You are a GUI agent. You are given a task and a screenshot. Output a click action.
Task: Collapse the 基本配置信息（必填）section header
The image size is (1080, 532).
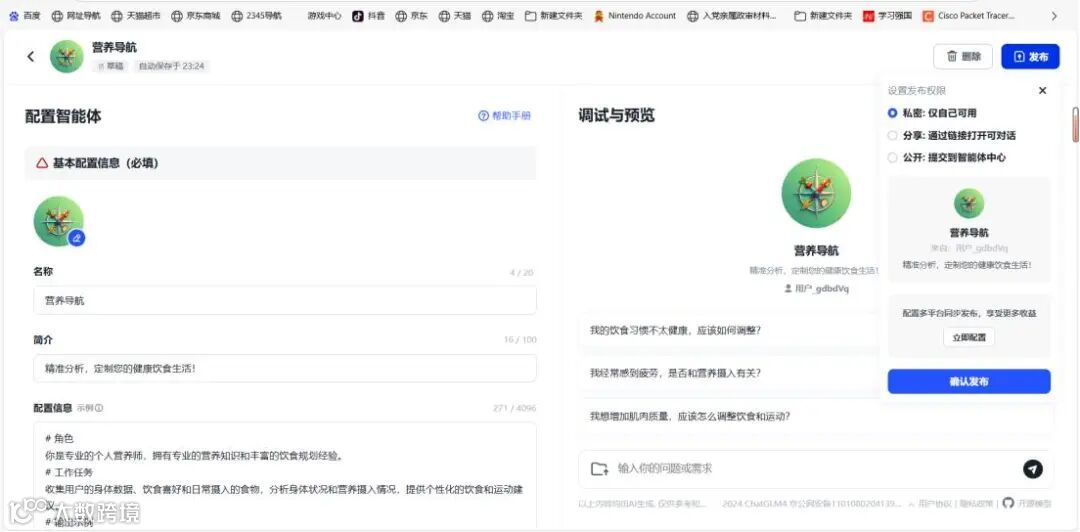280,163
